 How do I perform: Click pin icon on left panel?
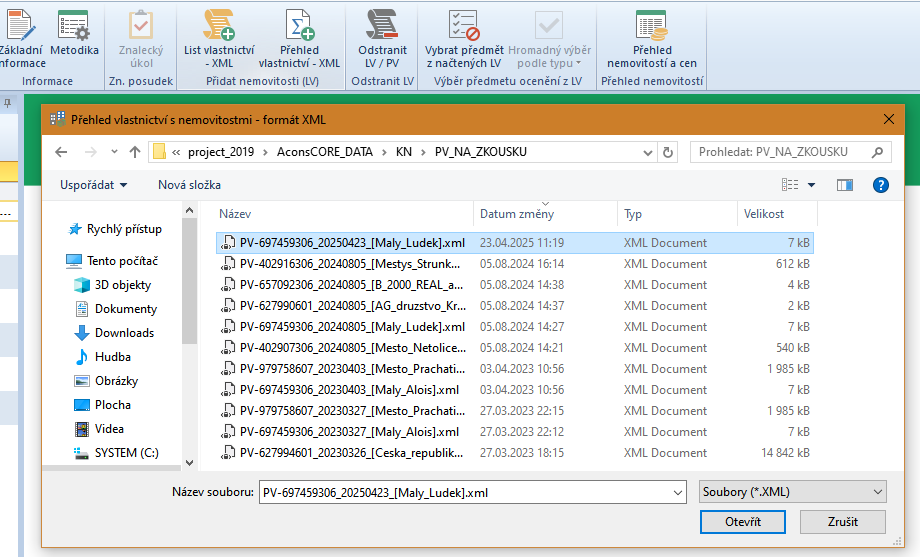(8, 103)
